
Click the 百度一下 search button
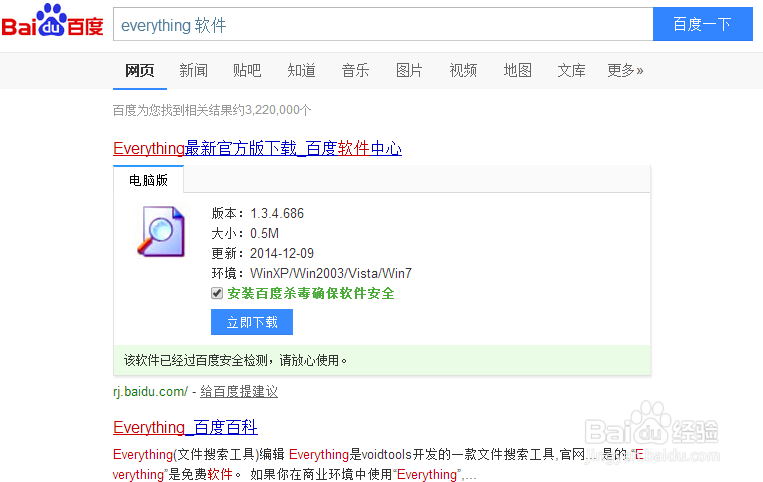703,24
